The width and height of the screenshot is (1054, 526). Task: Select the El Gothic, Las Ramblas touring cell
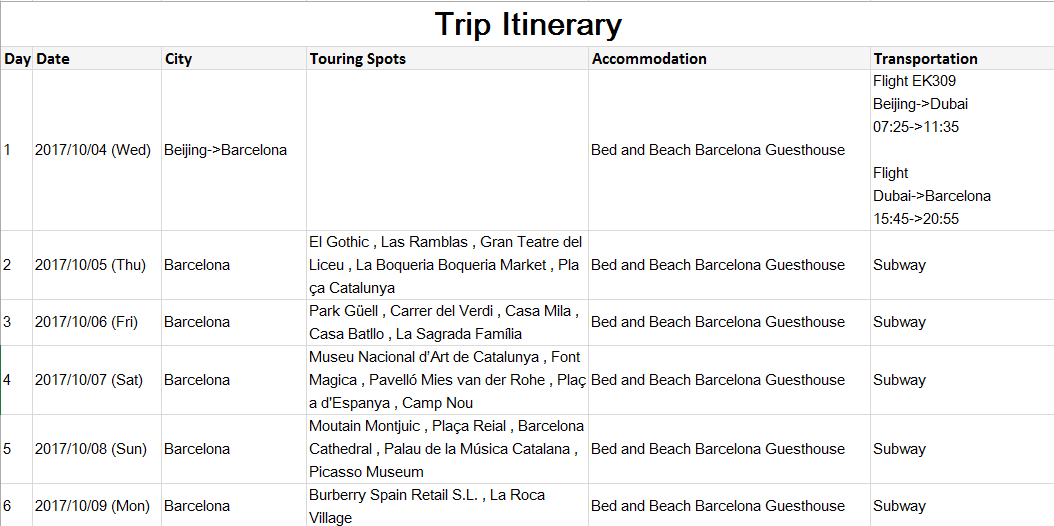click(x=447, y=265)
